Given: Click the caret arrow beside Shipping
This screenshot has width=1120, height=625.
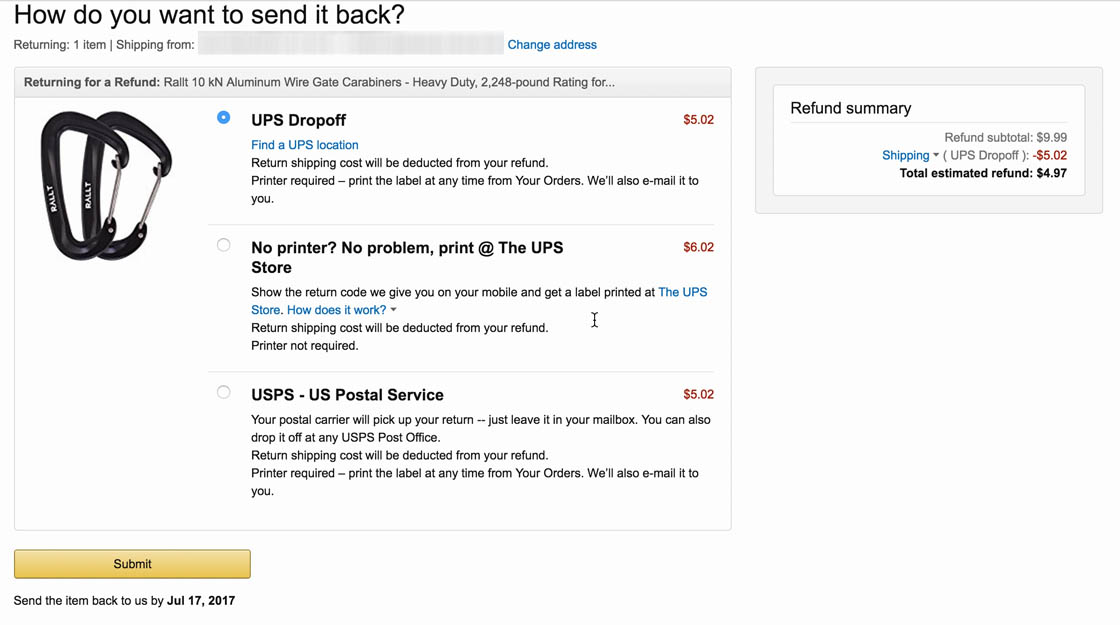Looking at the screenshot, I should (x=936, y=155).
